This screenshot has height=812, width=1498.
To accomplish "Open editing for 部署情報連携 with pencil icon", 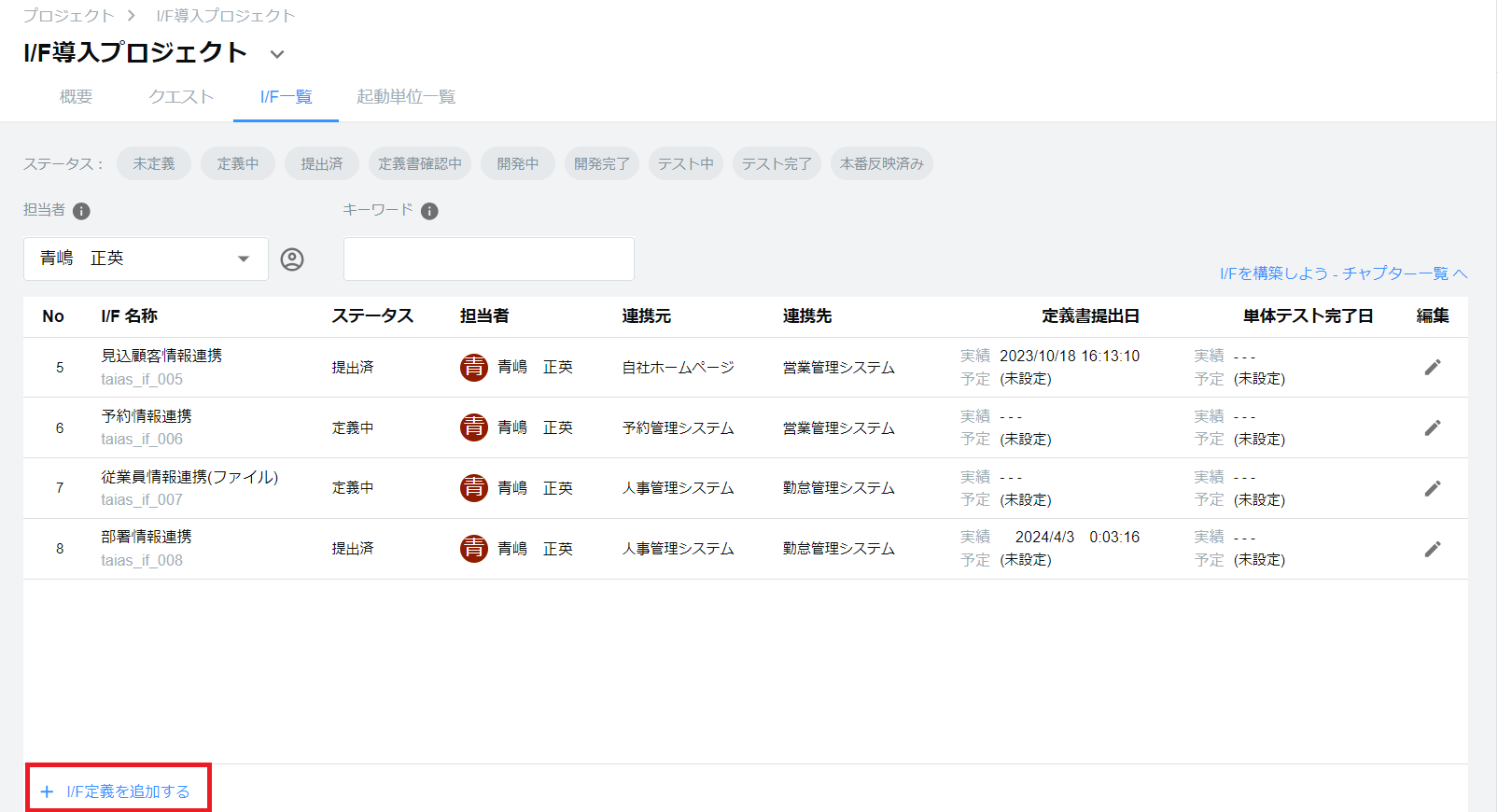I will coord(1432,549).
